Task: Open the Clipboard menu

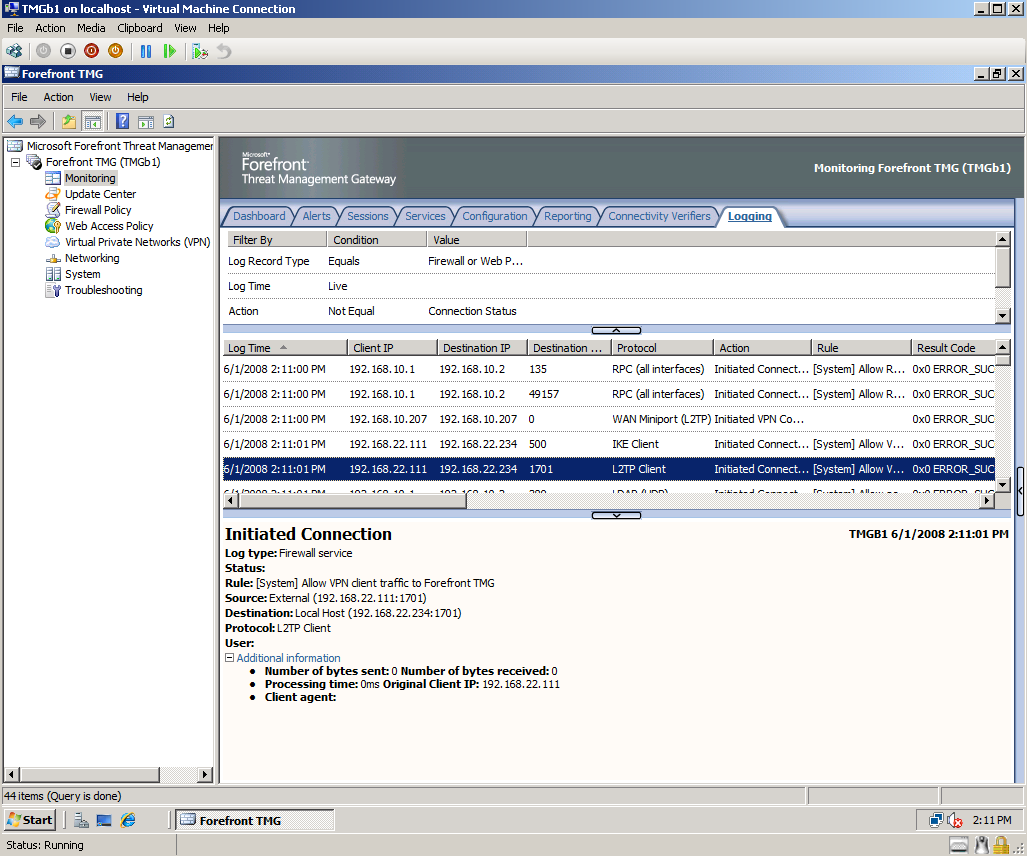Action: tap(140, 28)
